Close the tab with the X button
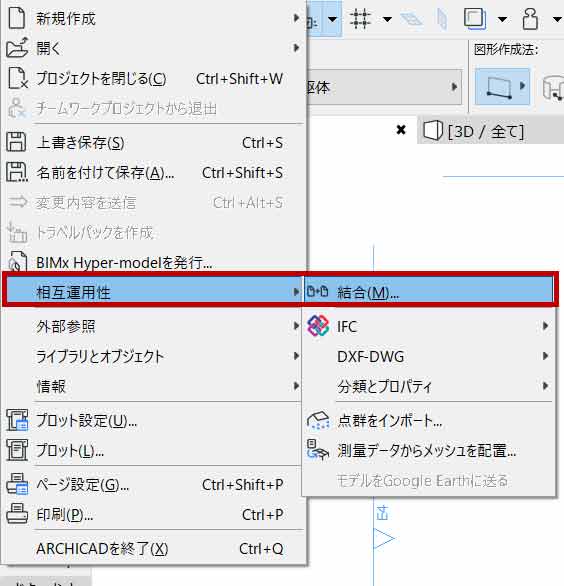 pos(401,130)
